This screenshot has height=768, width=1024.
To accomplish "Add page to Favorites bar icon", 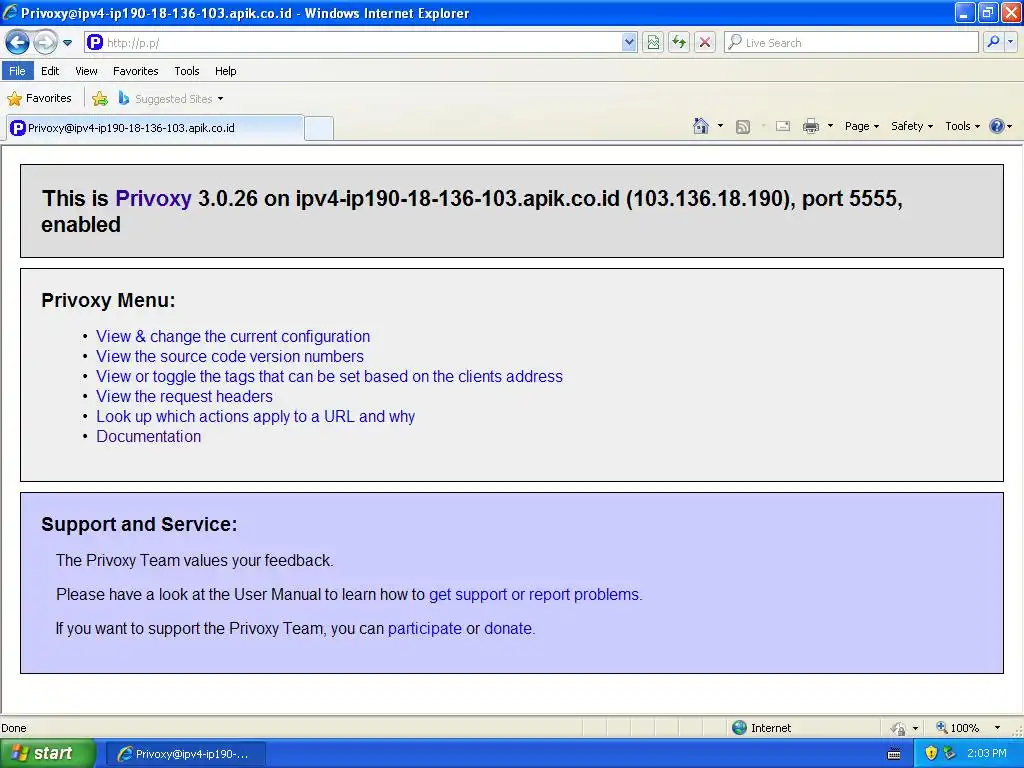I will tap(100, 99).
